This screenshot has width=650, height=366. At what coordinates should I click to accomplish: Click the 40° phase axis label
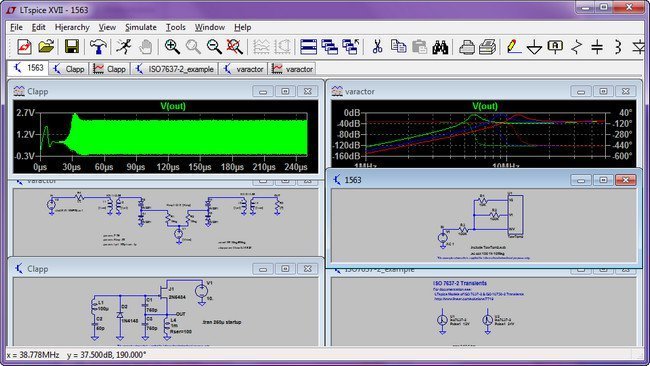click(625, 113)
